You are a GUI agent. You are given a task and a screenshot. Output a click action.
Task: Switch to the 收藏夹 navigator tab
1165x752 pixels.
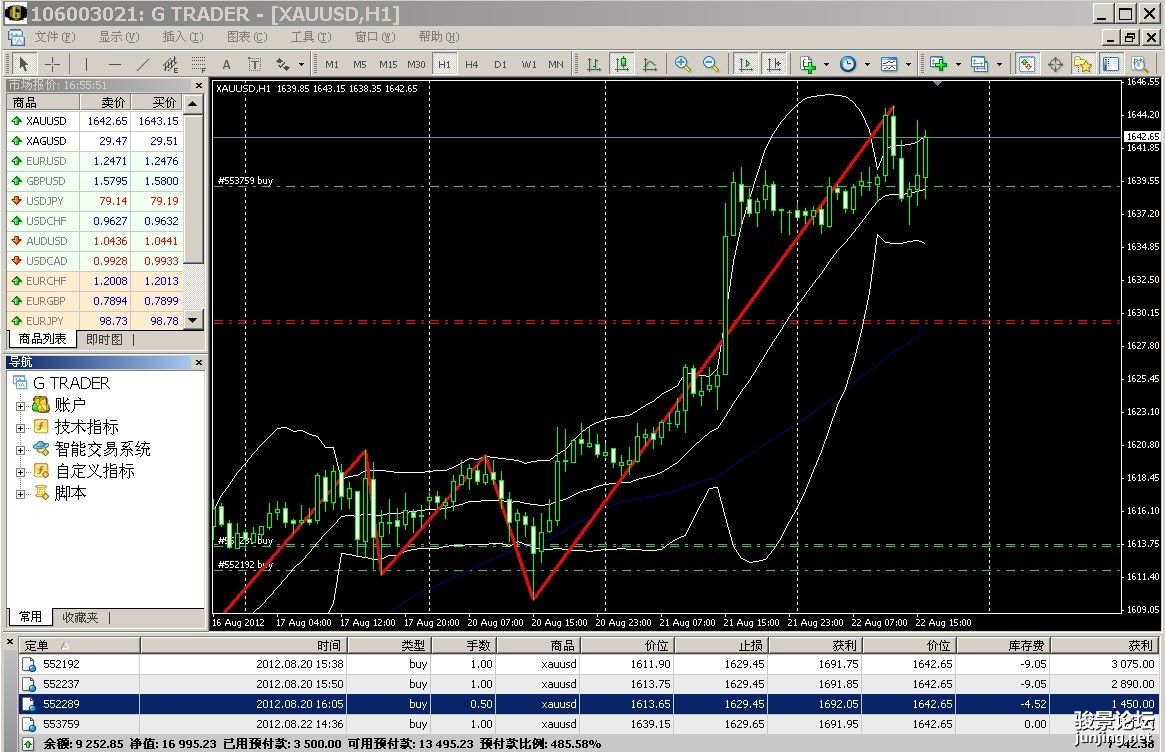79,618
